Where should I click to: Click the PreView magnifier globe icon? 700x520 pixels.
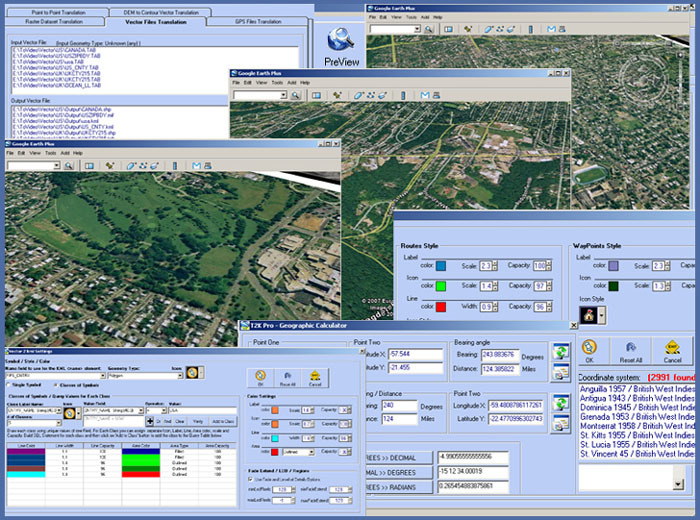pyautogui.click(x=341, y=40)
